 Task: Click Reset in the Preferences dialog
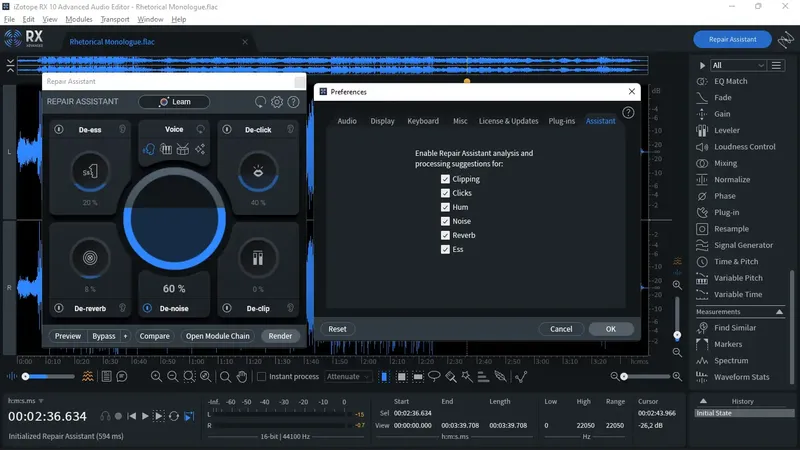(337, 329)
